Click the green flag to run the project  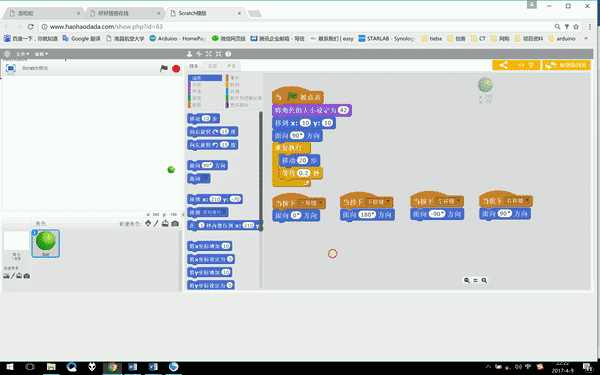pyautogui.click(x=164, y=68)
